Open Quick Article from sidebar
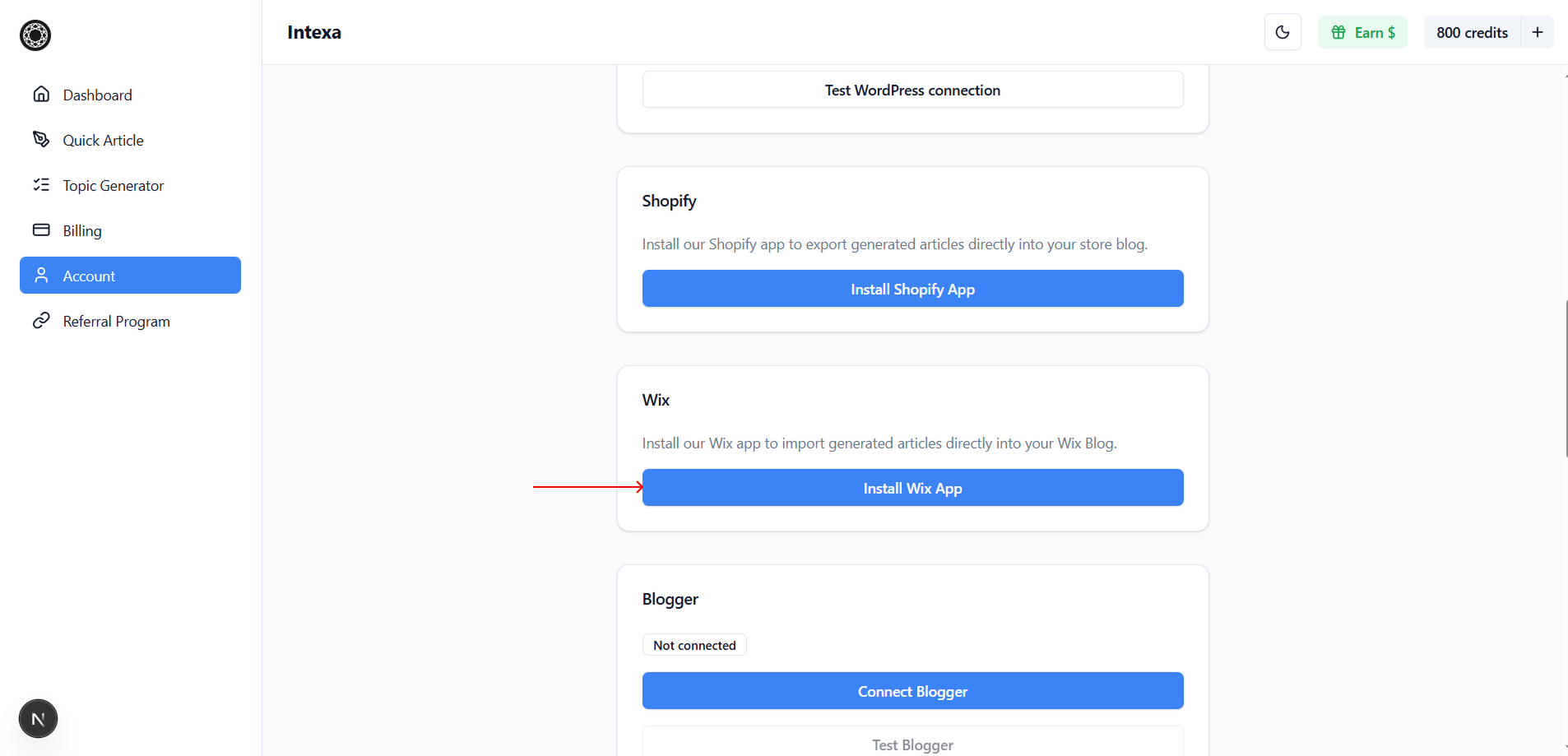 [103, 141]
